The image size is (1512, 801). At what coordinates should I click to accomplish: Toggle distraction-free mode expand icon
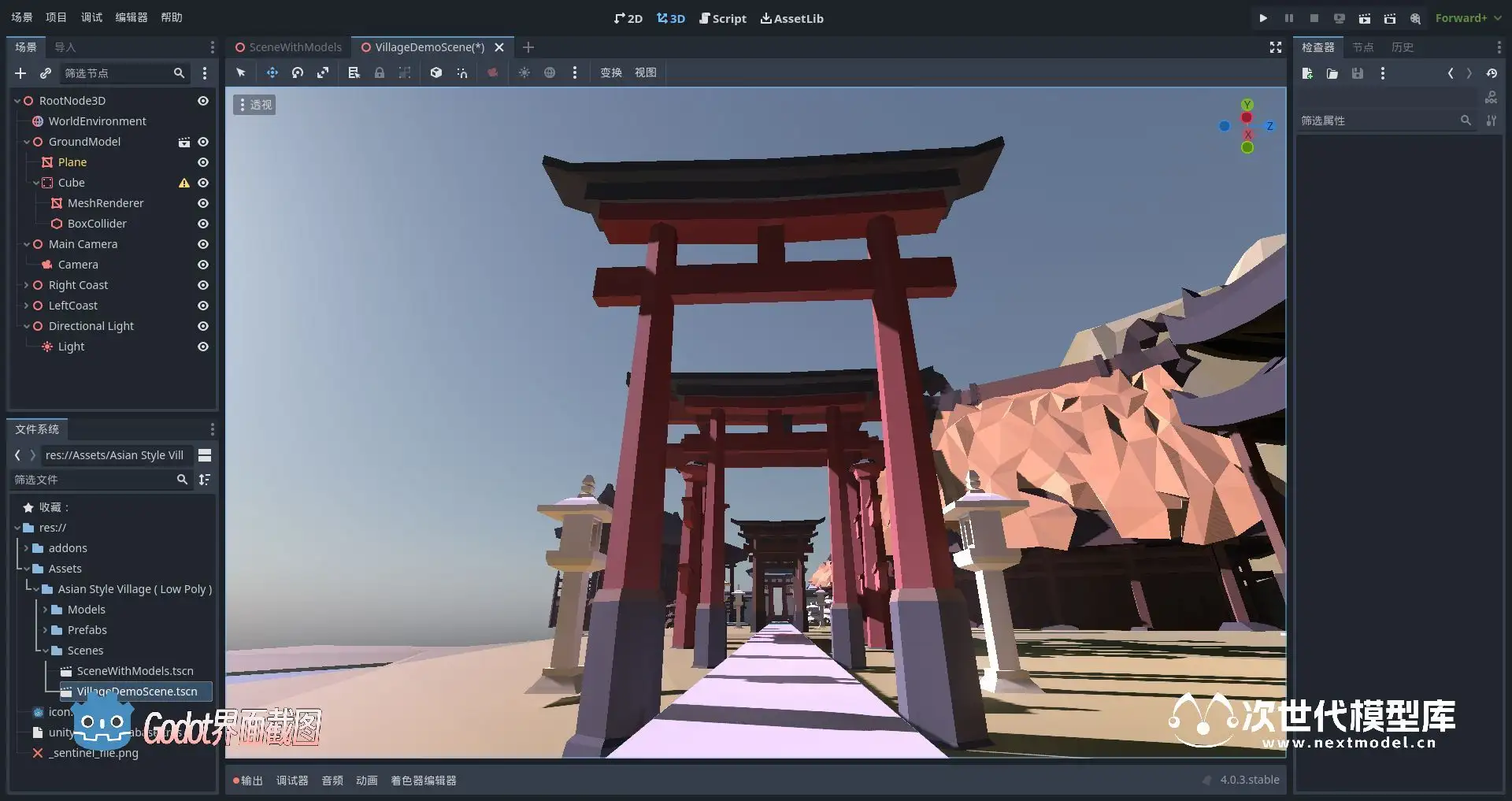tap(1276, 47)
